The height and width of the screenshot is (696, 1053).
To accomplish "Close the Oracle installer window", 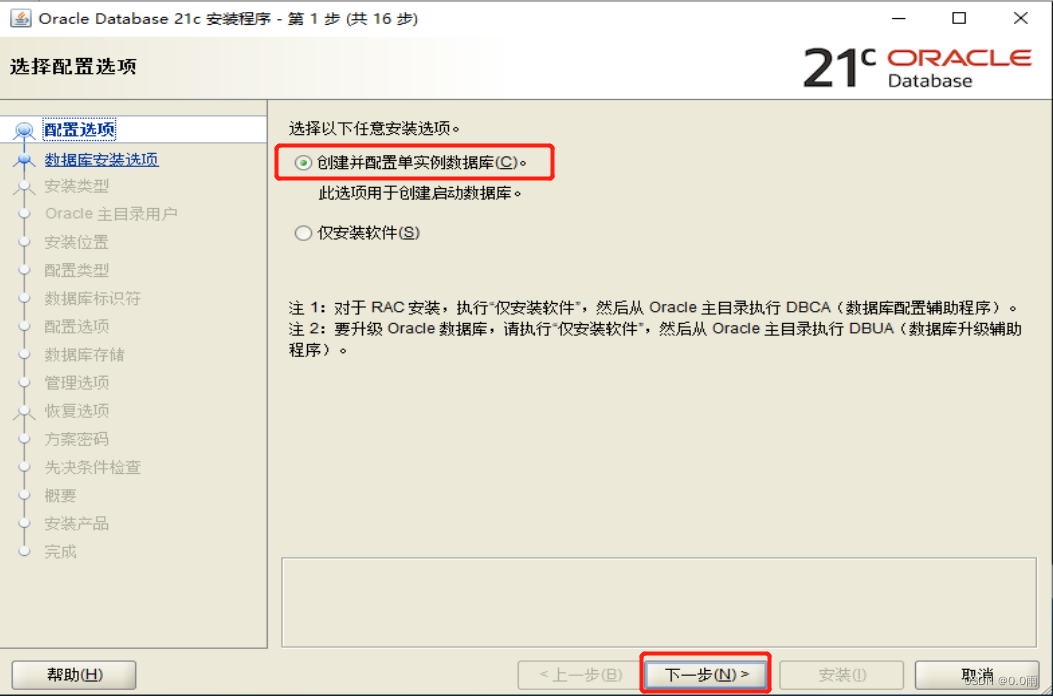I will [1021, 18].
